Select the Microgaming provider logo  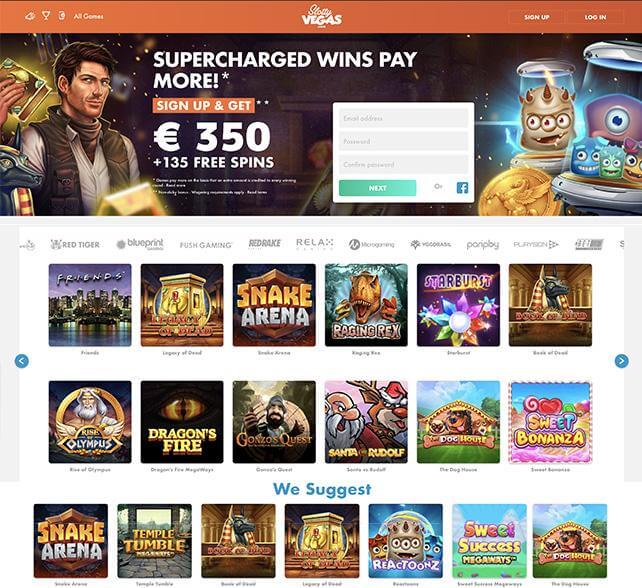coord(371,244)
